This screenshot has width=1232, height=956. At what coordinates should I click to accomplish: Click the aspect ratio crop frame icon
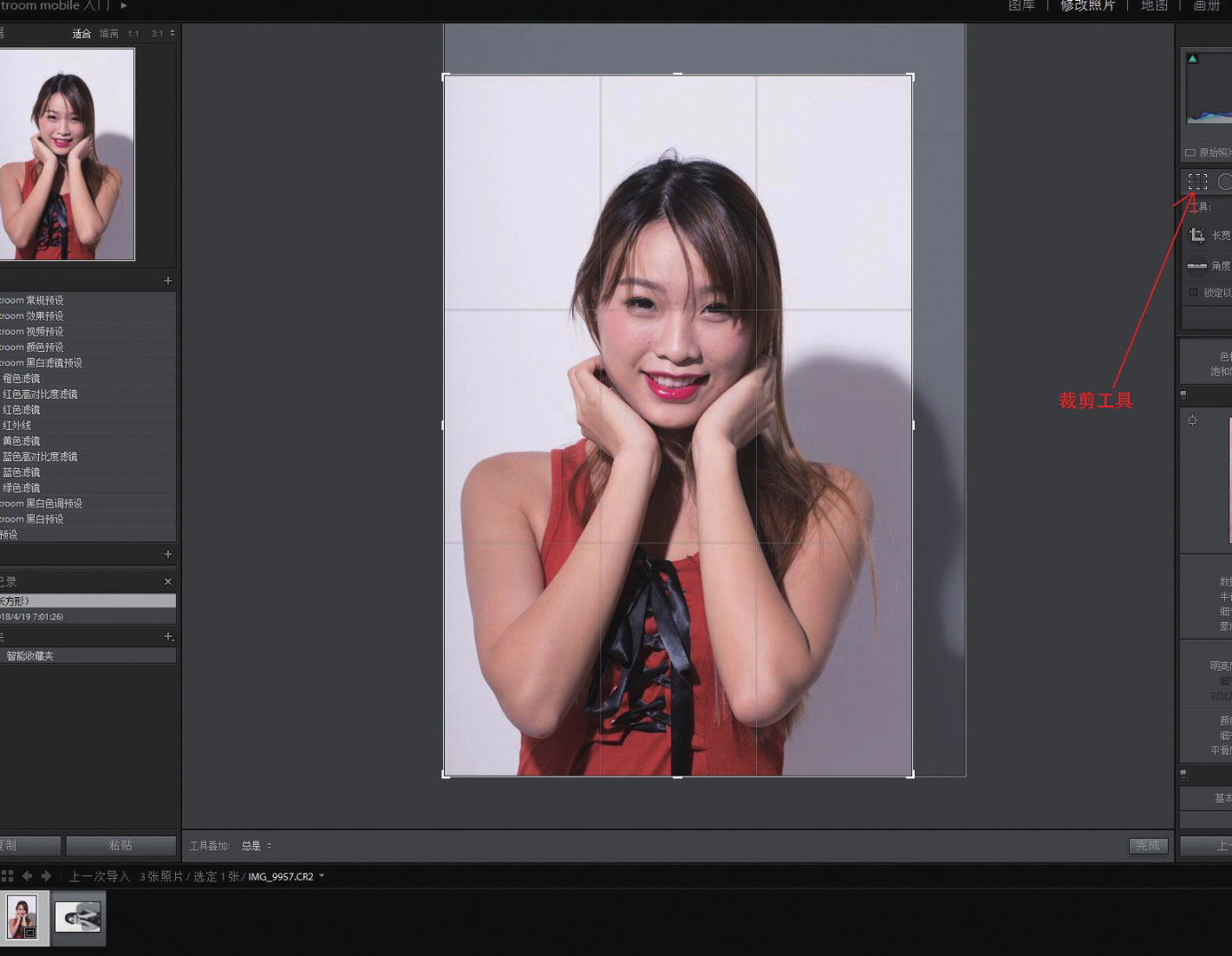click(1197, 235)
